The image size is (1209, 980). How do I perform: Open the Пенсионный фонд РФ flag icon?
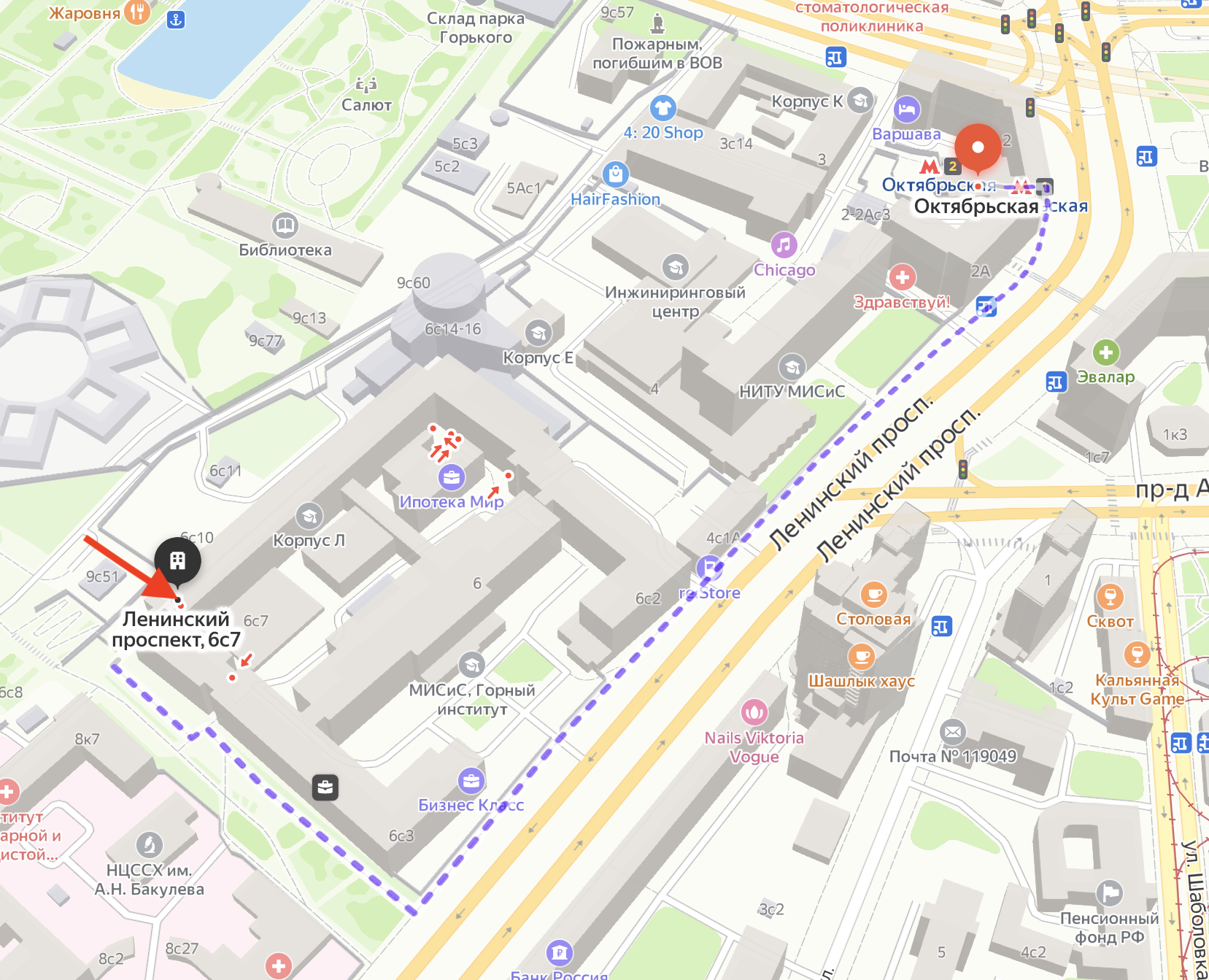(1109, 892)
